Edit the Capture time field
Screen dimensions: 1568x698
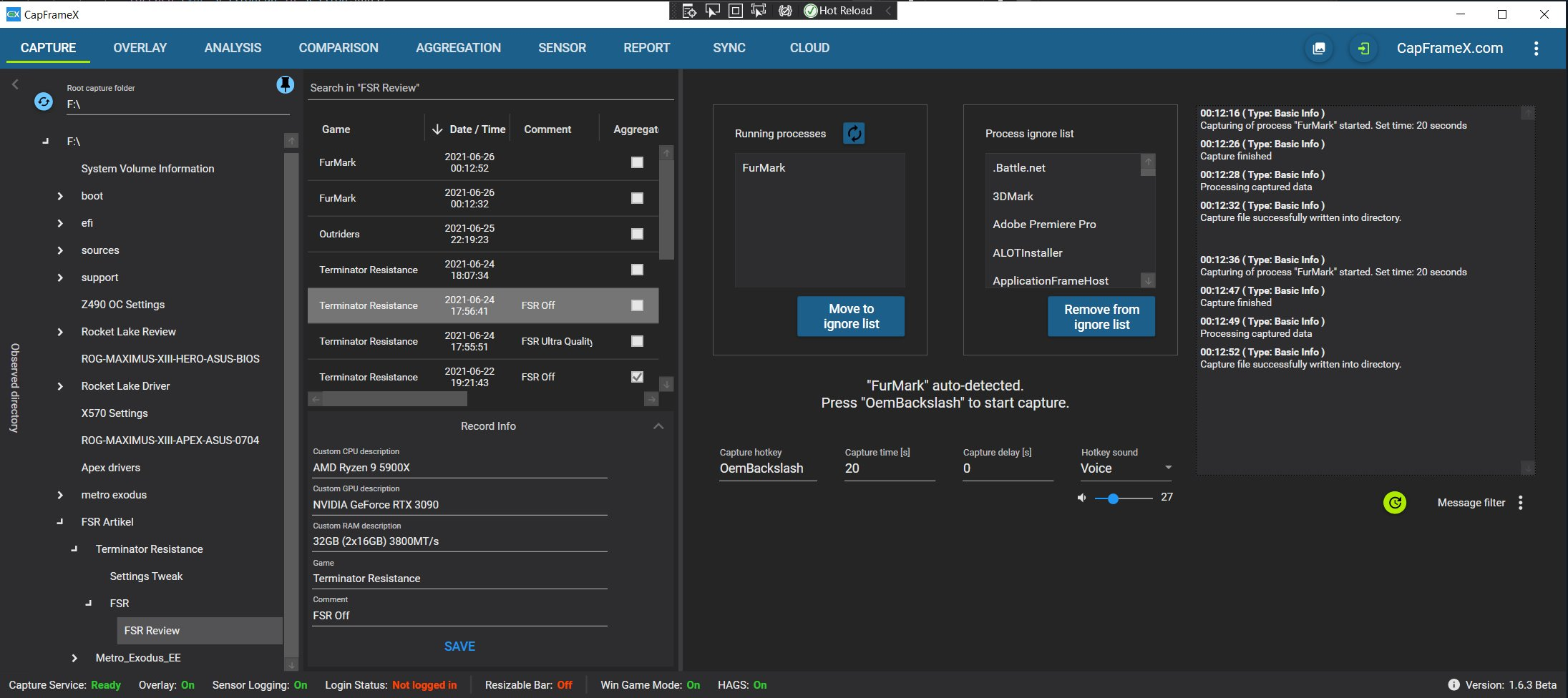(x=890, y=468)
